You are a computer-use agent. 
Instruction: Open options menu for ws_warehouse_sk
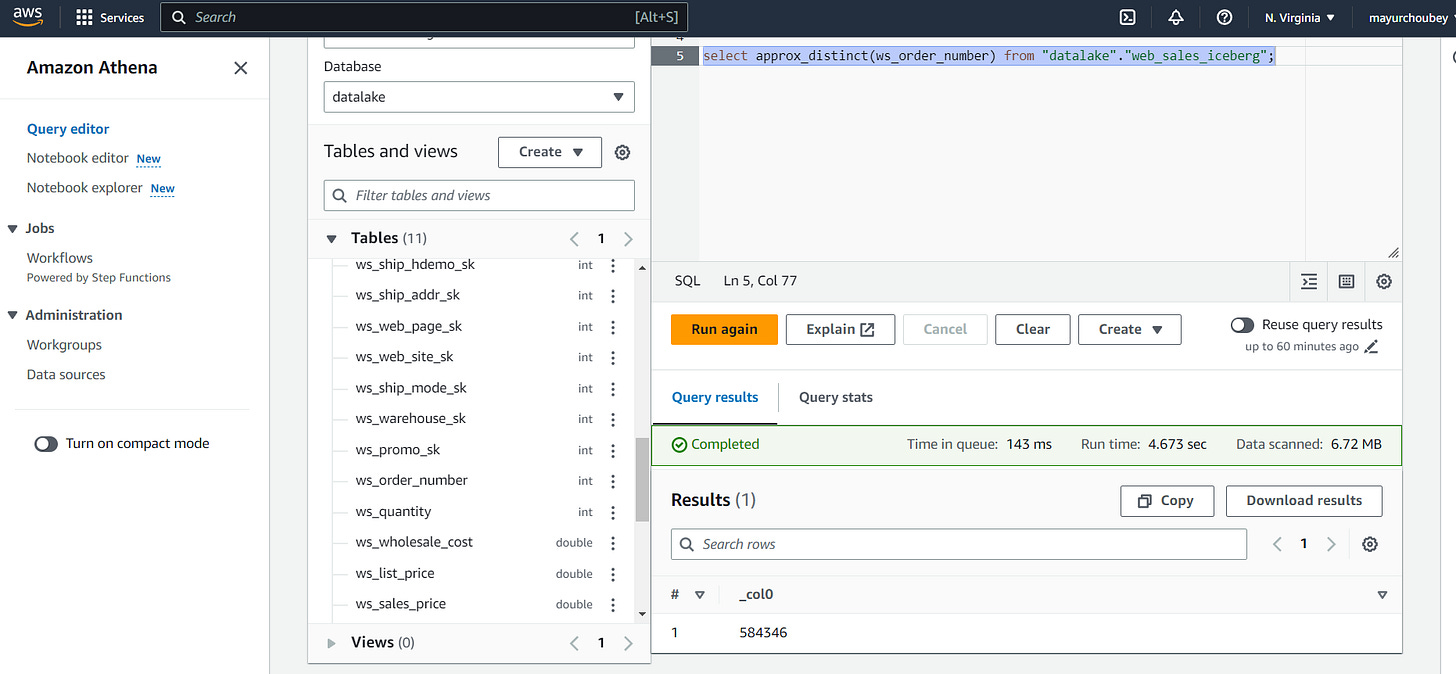click(x=613, y=419)
